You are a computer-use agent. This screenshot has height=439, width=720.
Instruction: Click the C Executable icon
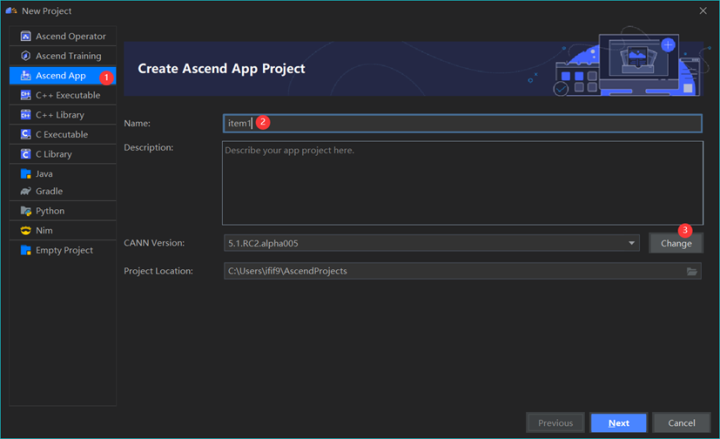(x=26, y=135)
